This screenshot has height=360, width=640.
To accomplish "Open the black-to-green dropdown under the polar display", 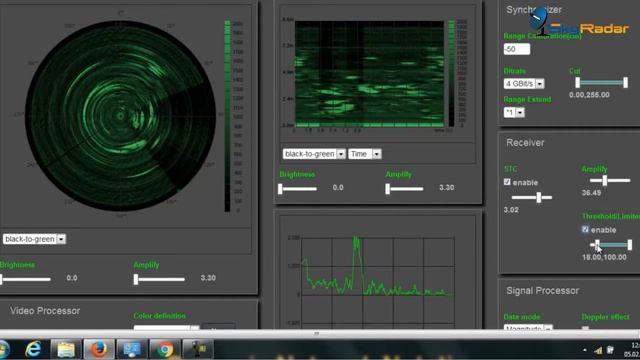I will click(34, 239).
